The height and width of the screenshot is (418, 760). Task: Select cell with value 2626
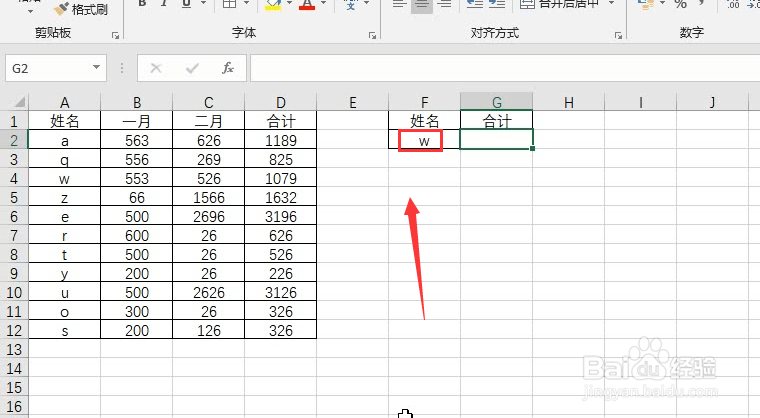click(209, 292)
